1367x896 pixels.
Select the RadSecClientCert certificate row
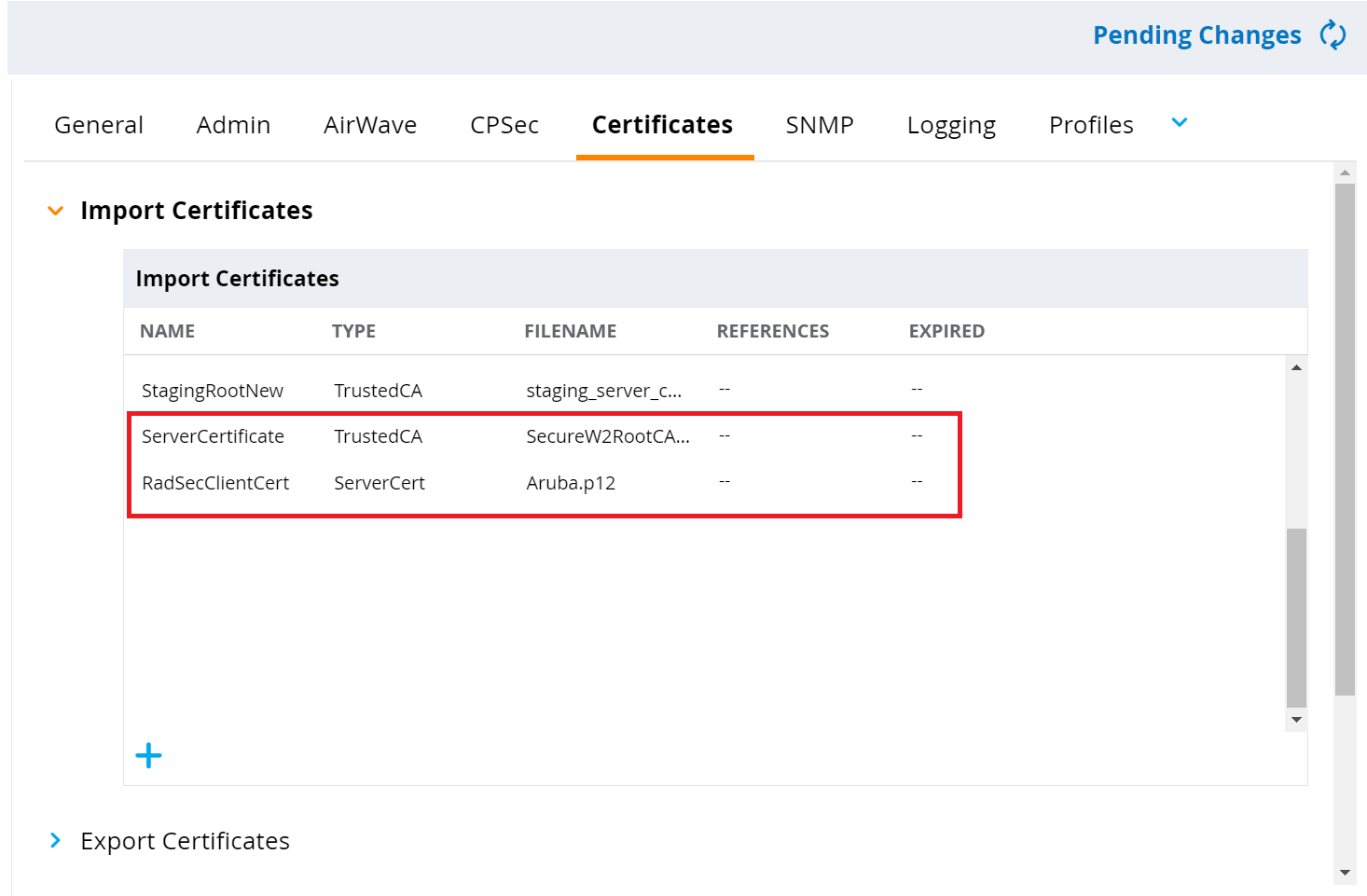(215, 483)
